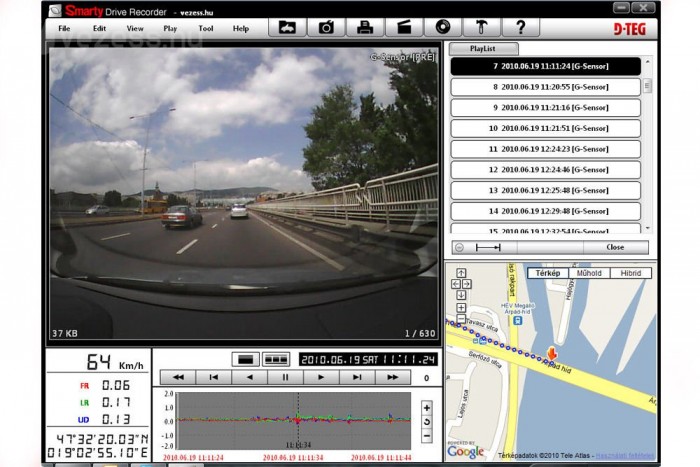Click the slider below the playlist
Screen dimensions: 700x467
(x=488, y=247)
